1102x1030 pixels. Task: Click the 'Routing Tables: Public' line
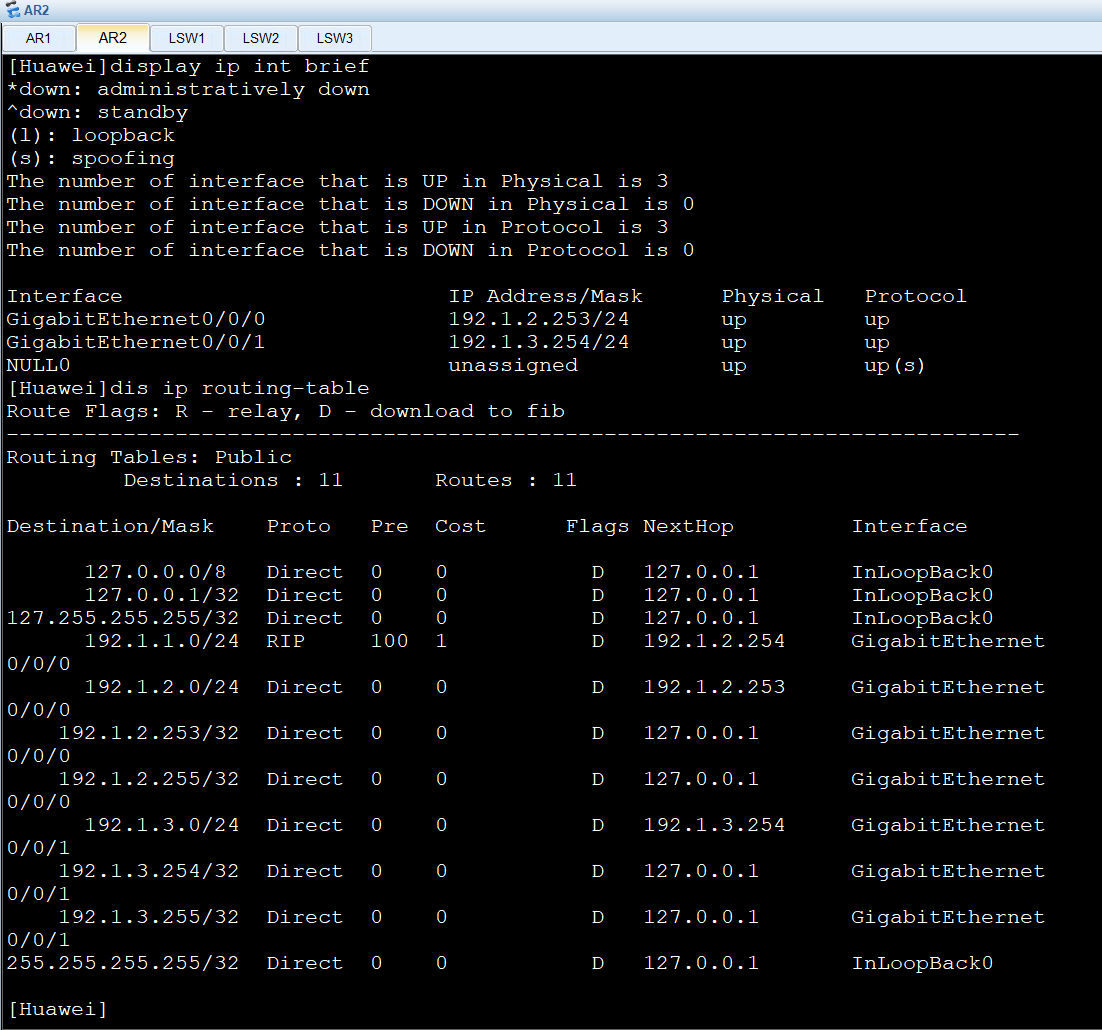(149, 457)
